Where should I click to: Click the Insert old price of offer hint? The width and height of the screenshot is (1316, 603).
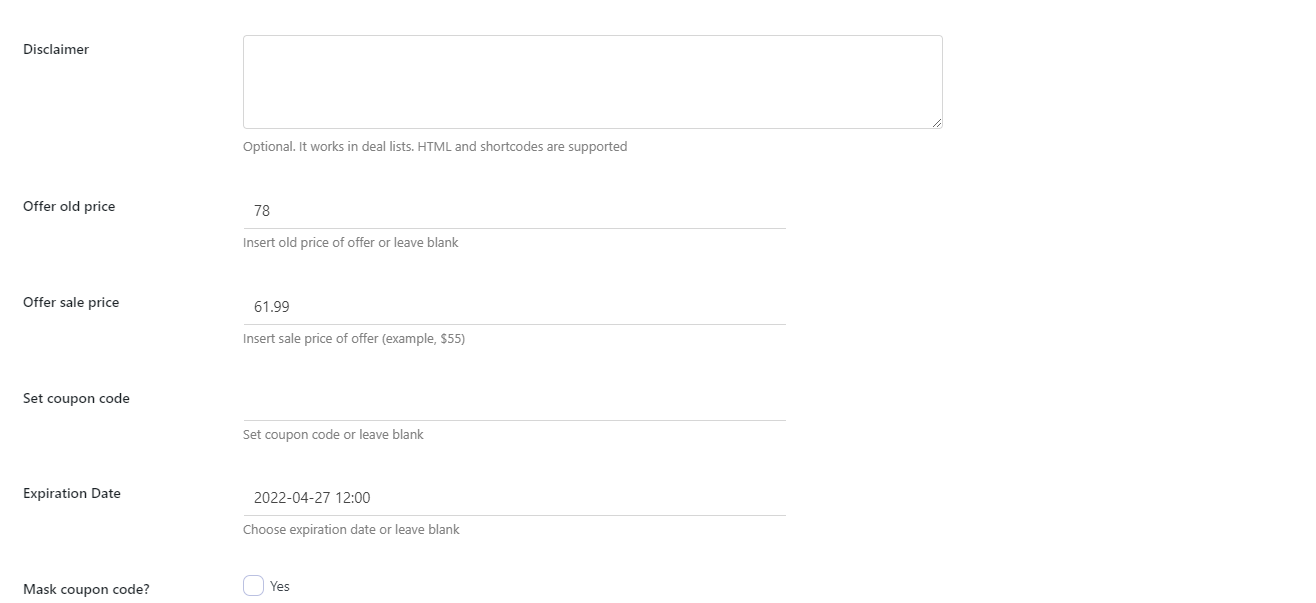(351, 242)
